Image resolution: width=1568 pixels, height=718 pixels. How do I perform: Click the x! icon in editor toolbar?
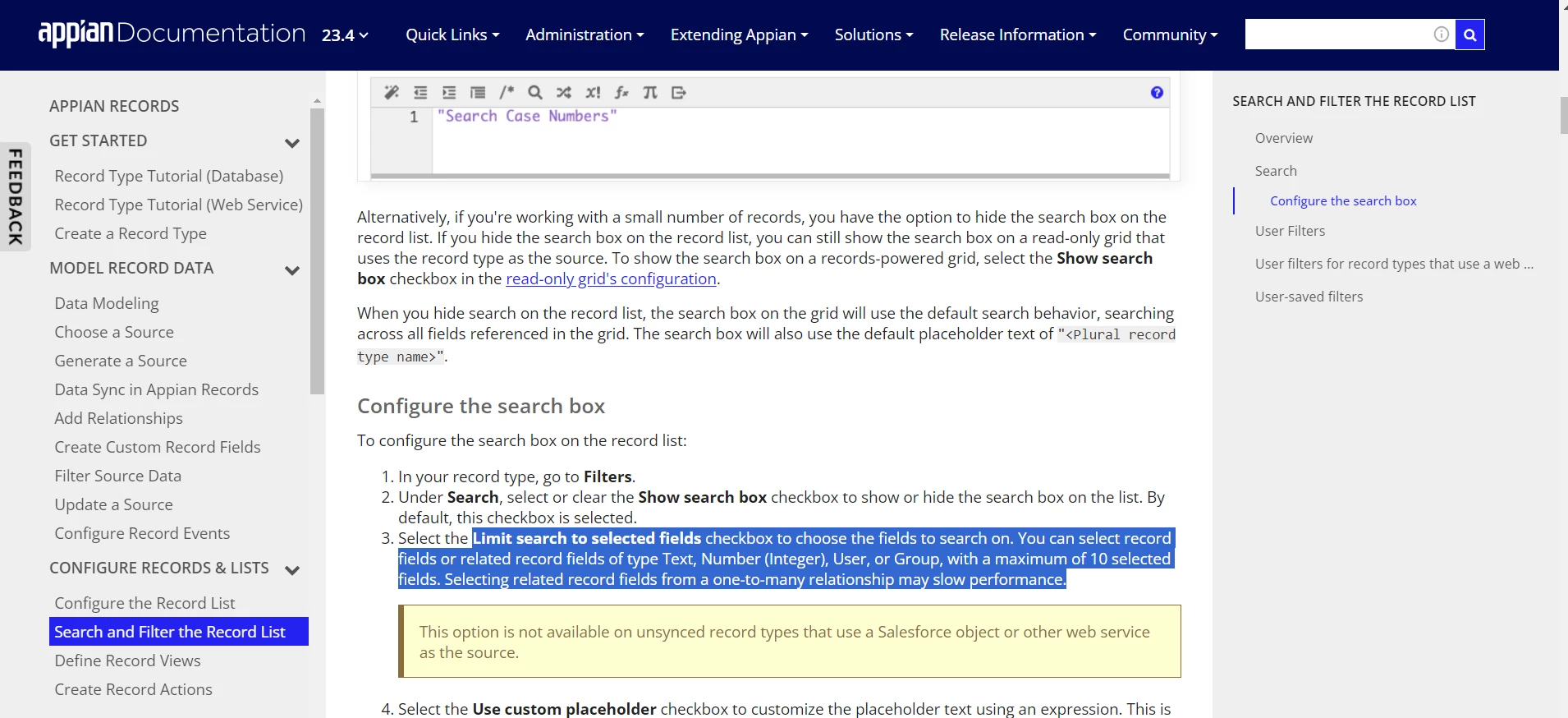coord(593,92)
